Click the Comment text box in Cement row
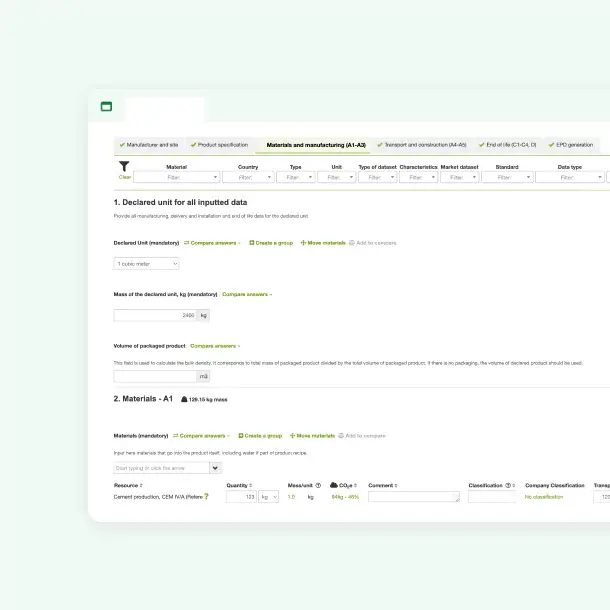 414,497
